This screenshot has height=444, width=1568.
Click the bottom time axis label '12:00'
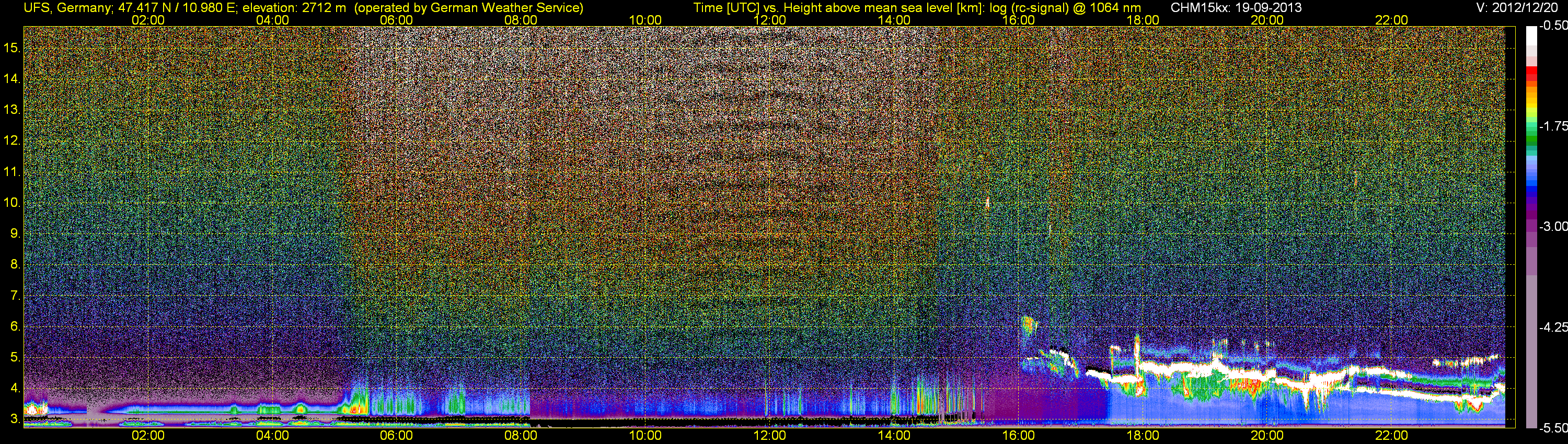(769, 436)
